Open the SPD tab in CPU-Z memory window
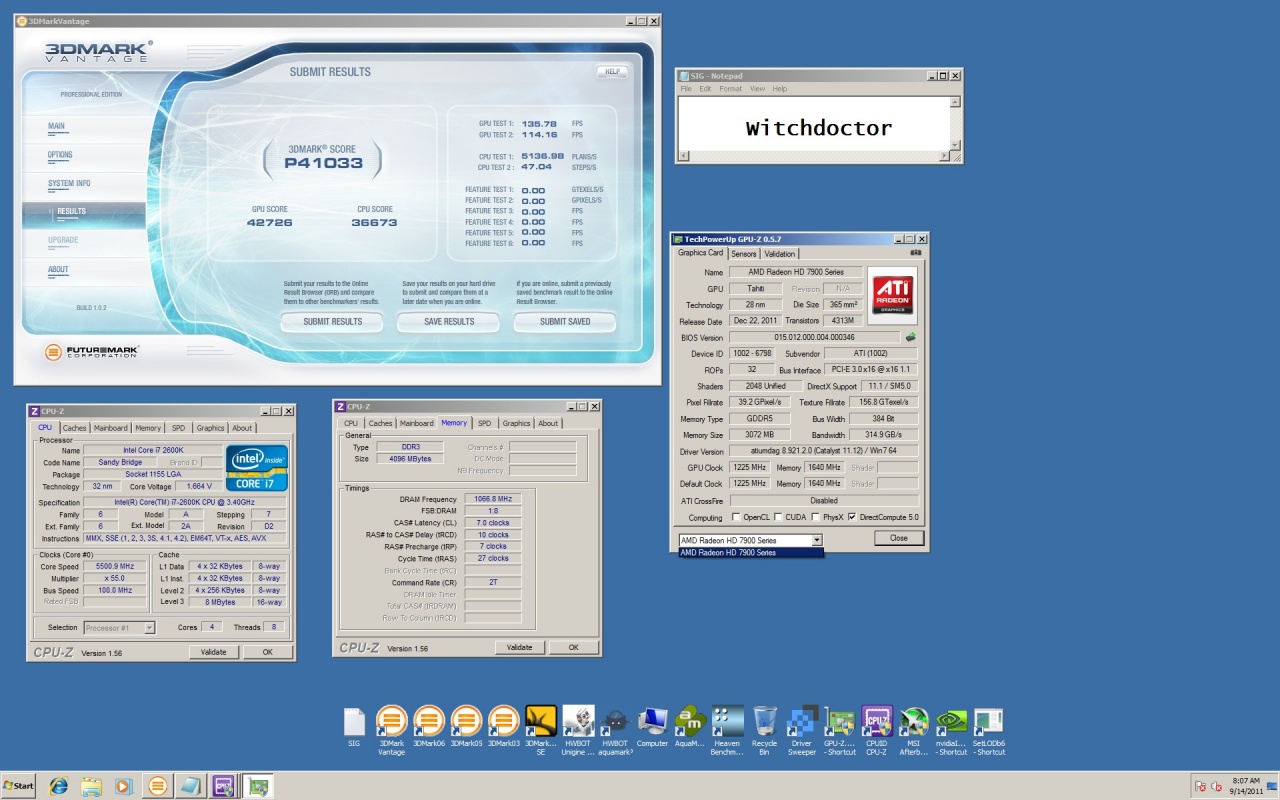The height and width of the screenshot is (800, 1280). [x=484, y=423]
